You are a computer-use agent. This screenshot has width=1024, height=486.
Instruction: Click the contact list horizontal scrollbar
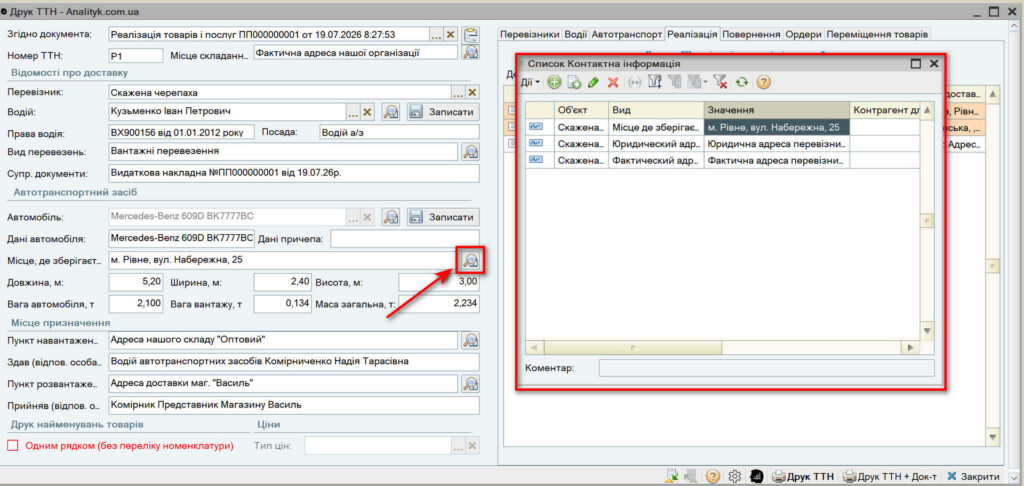[x=722, y=348]
